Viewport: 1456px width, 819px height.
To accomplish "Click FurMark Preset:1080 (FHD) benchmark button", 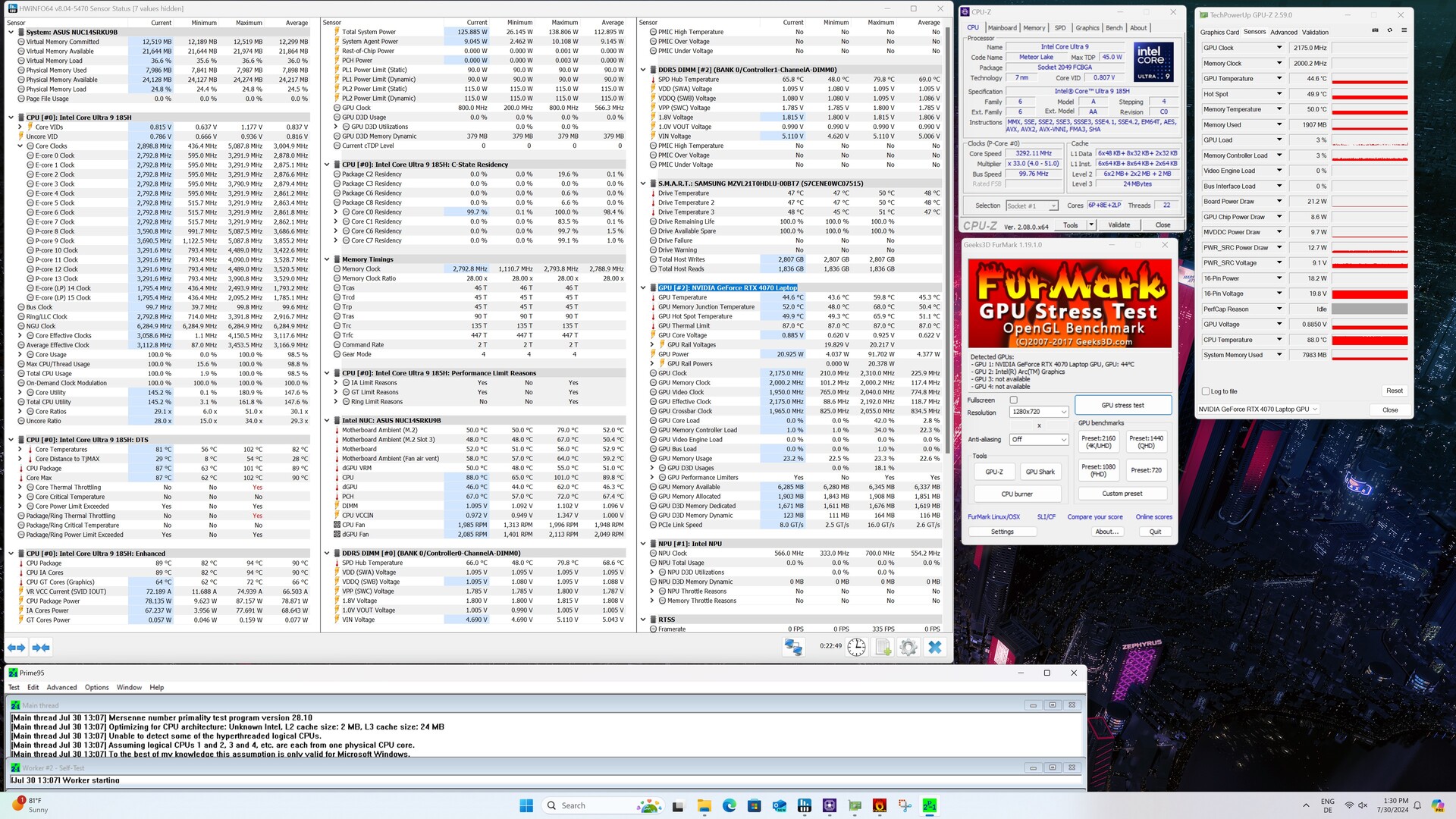I will [1098, 470].
